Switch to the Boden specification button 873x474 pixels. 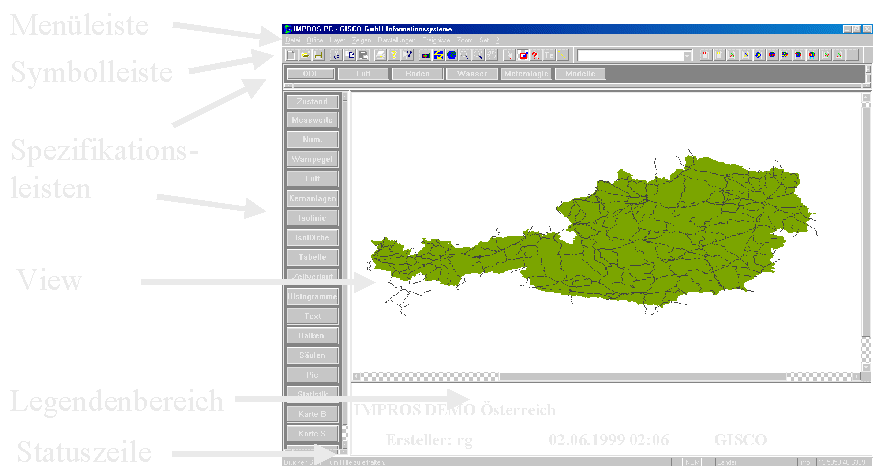point(417,74)
